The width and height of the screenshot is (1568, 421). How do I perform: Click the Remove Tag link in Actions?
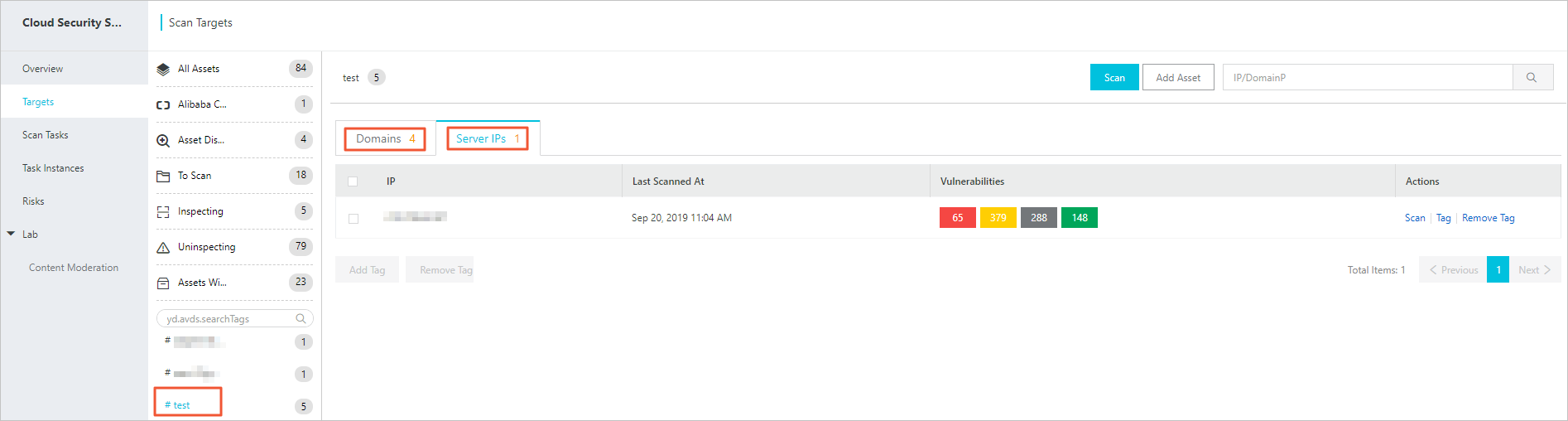[x=1488, y=219]
